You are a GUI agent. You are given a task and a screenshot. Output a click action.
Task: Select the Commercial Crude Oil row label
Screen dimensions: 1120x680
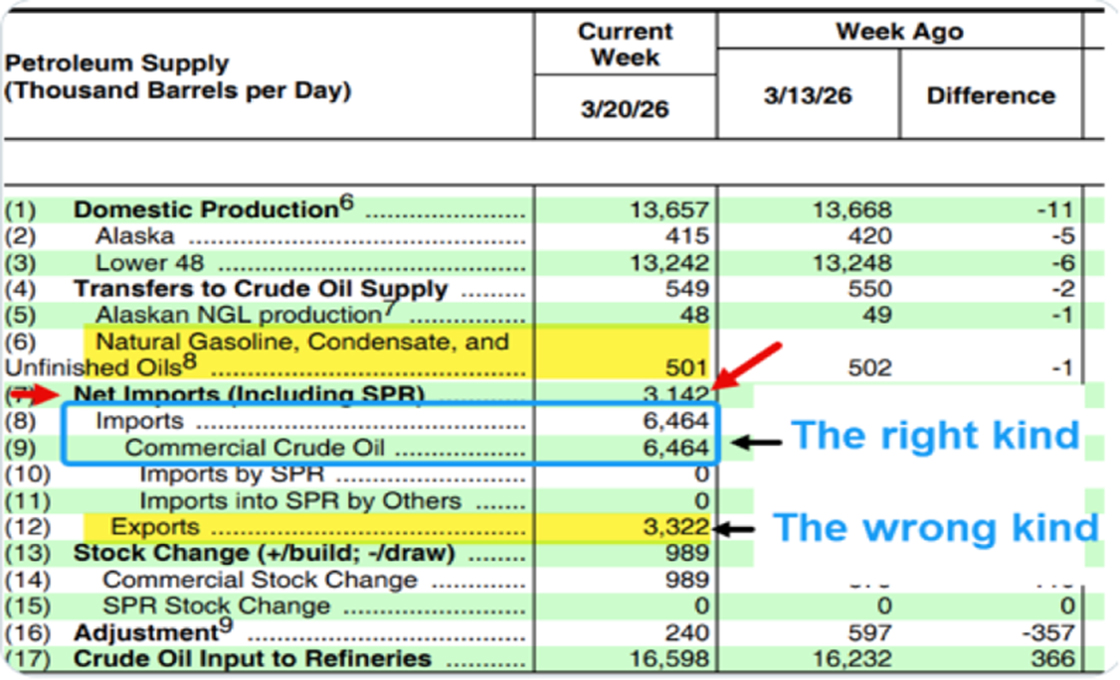tap(258, 448)
